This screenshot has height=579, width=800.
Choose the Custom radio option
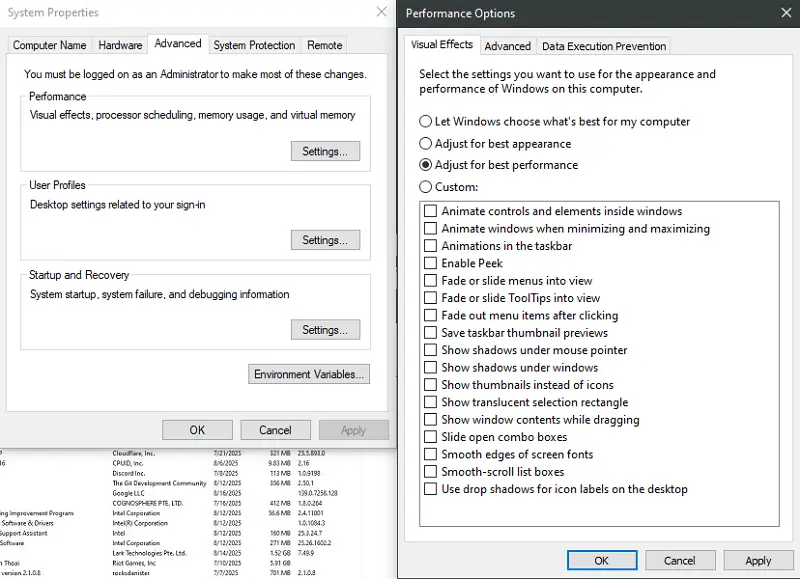[426, 187]
